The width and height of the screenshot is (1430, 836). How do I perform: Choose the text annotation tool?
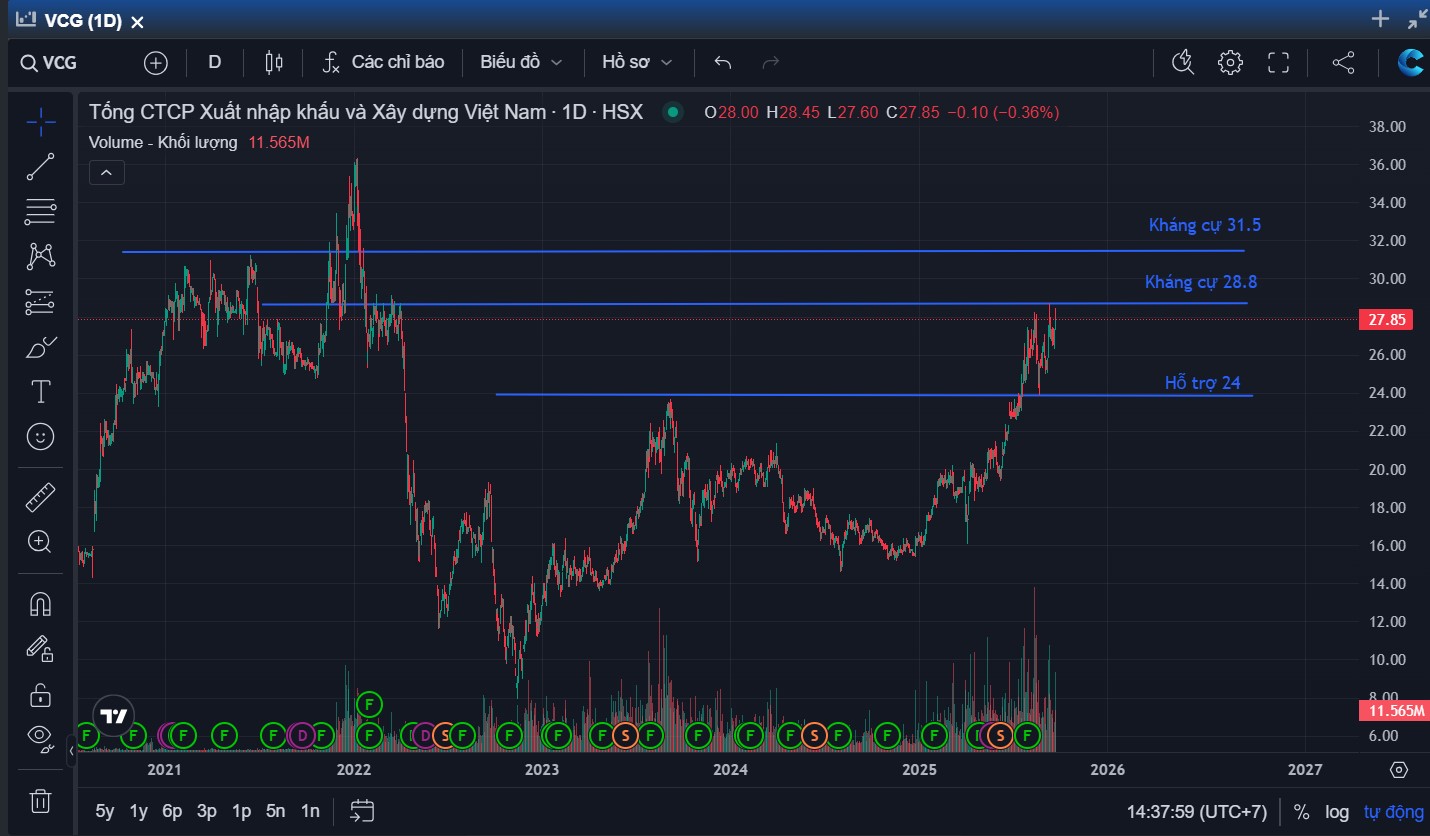click(40, 391)
